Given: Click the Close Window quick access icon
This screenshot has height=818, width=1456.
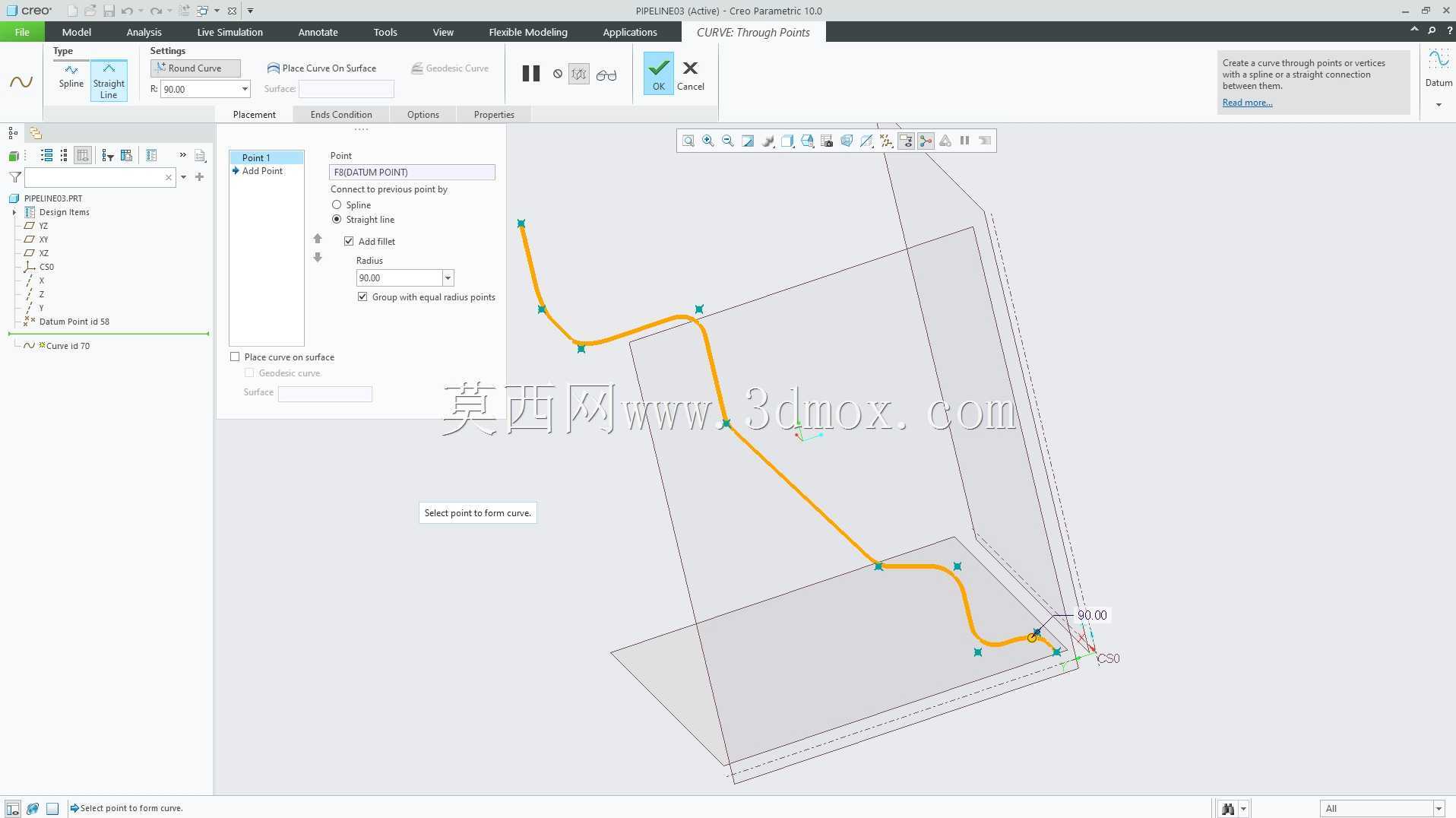Looking at the screenshot, I should coord(232,11).
